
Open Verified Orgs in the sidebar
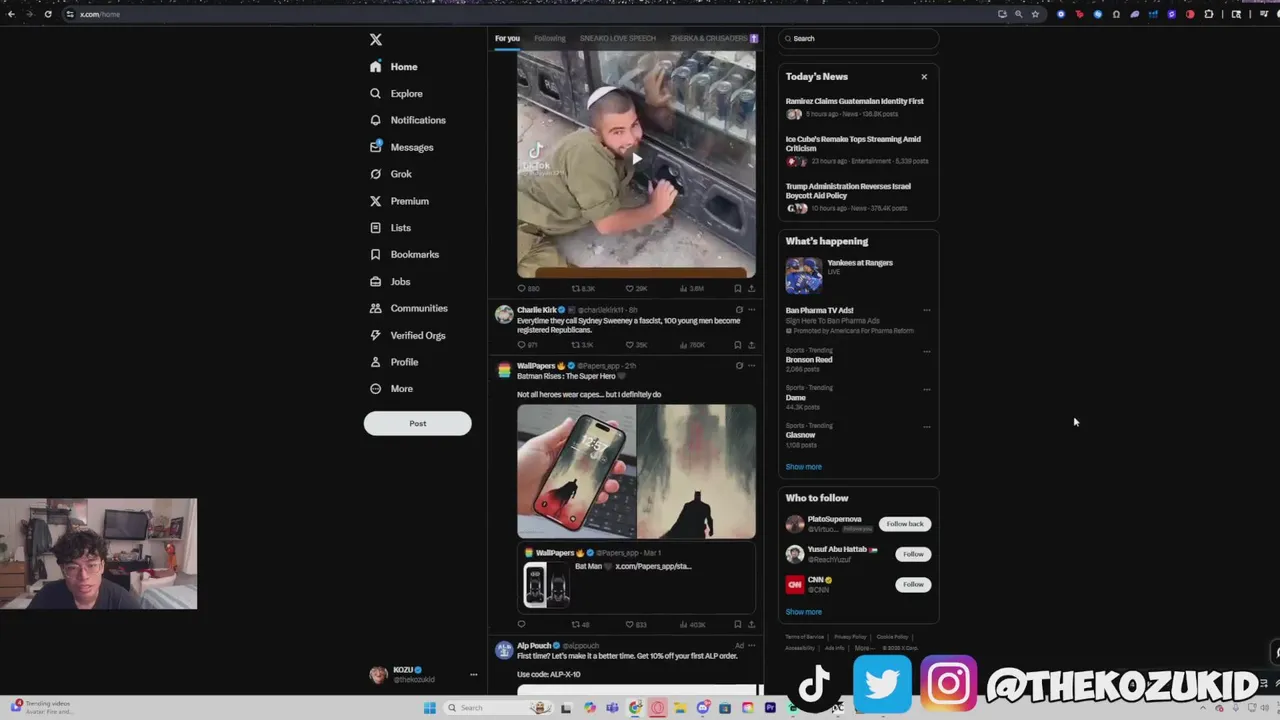point(407,336)
